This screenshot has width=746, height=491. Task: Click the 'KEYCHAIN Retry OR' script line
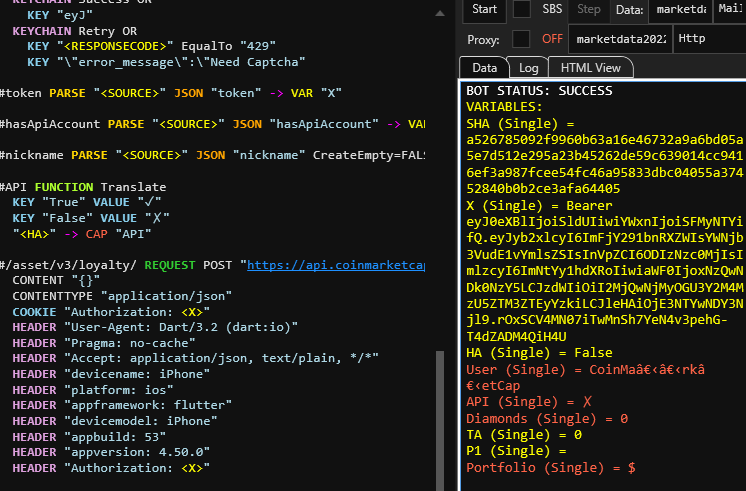click(75, 31)
